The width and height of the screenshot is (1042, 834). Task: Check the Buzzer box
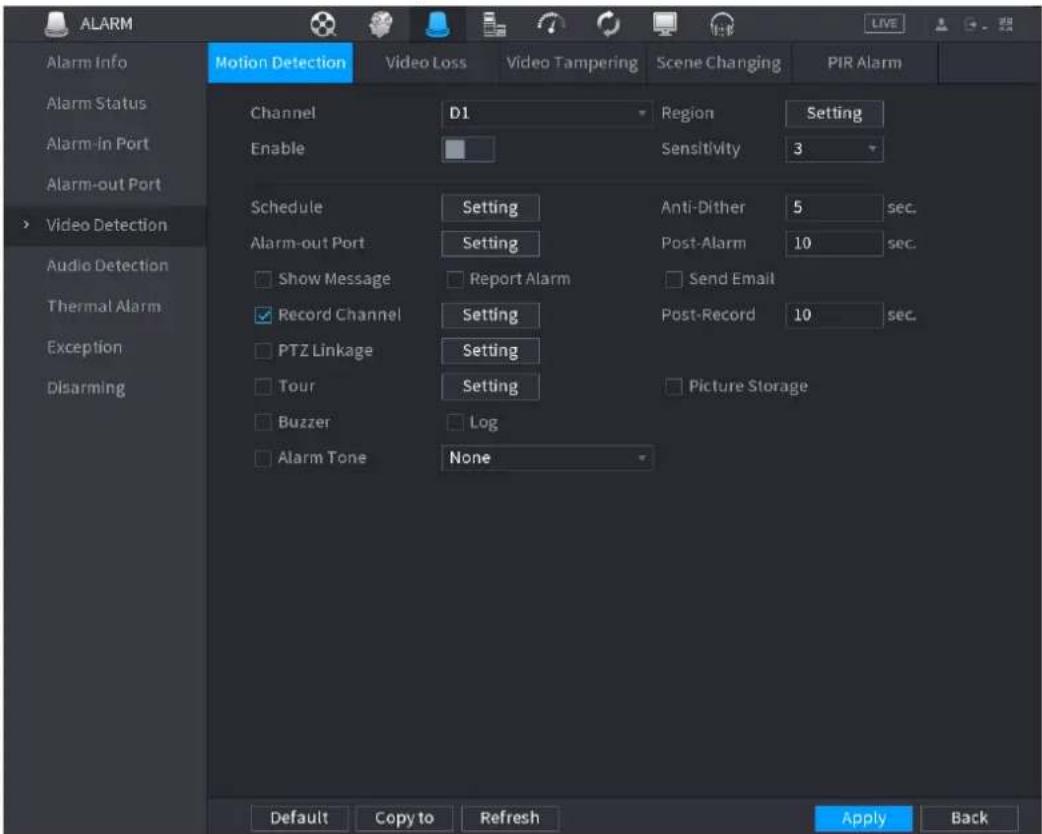[x=263, y=422]
